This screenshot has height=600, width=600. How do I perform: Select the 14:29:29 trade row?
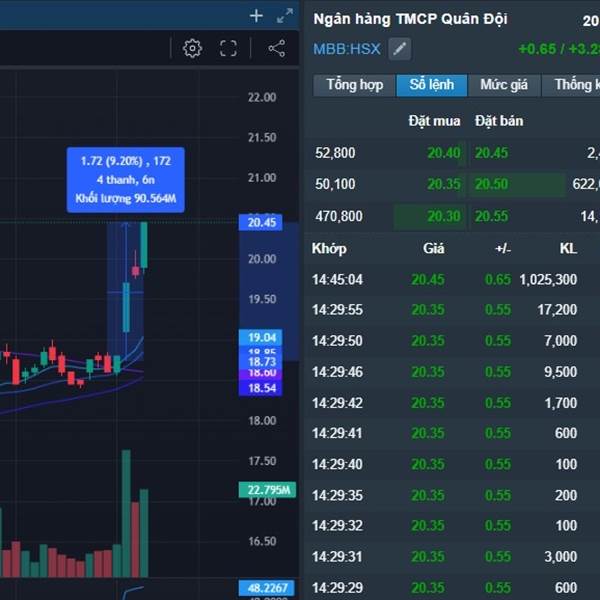[x=452, y=588]
